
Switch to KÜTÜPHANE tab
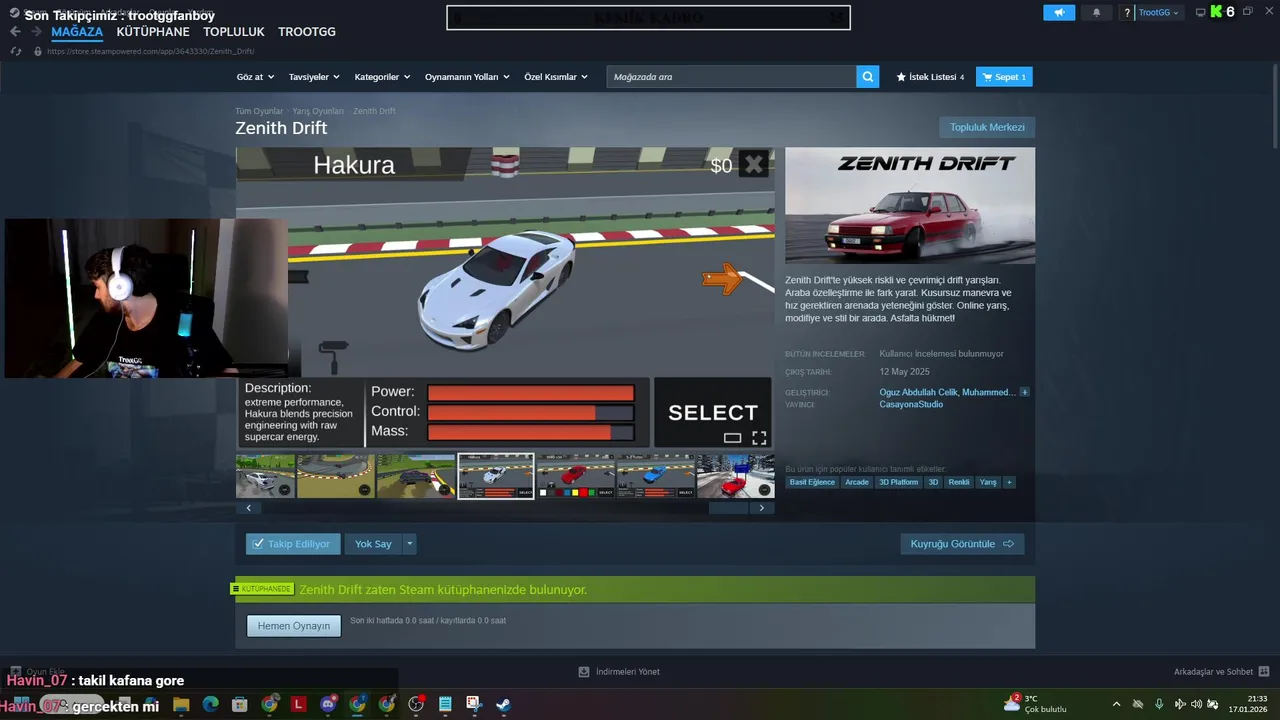[x=153, y=32]
